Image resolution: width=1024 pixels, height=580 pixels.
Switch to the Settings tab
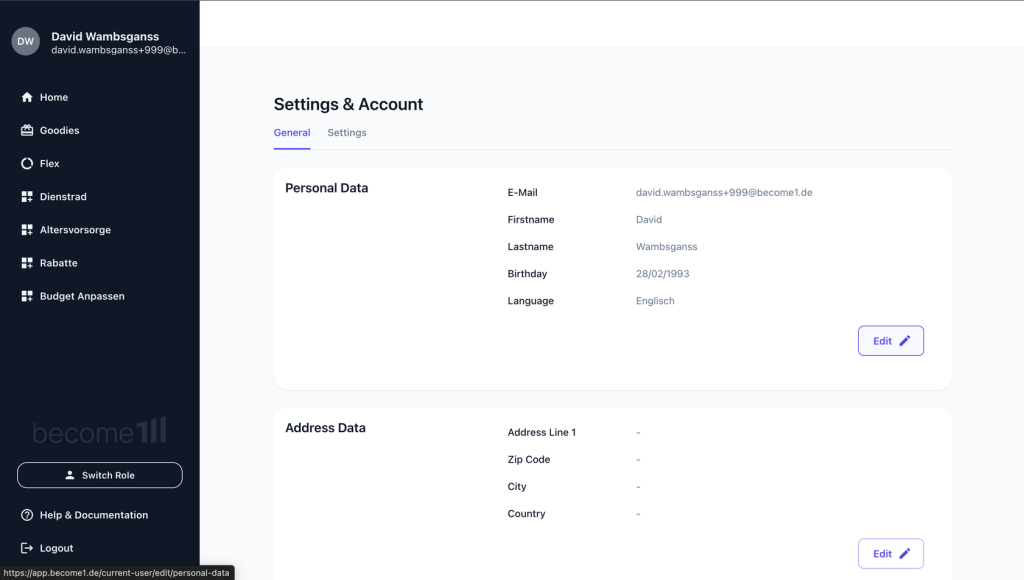(x=347, y=133)
